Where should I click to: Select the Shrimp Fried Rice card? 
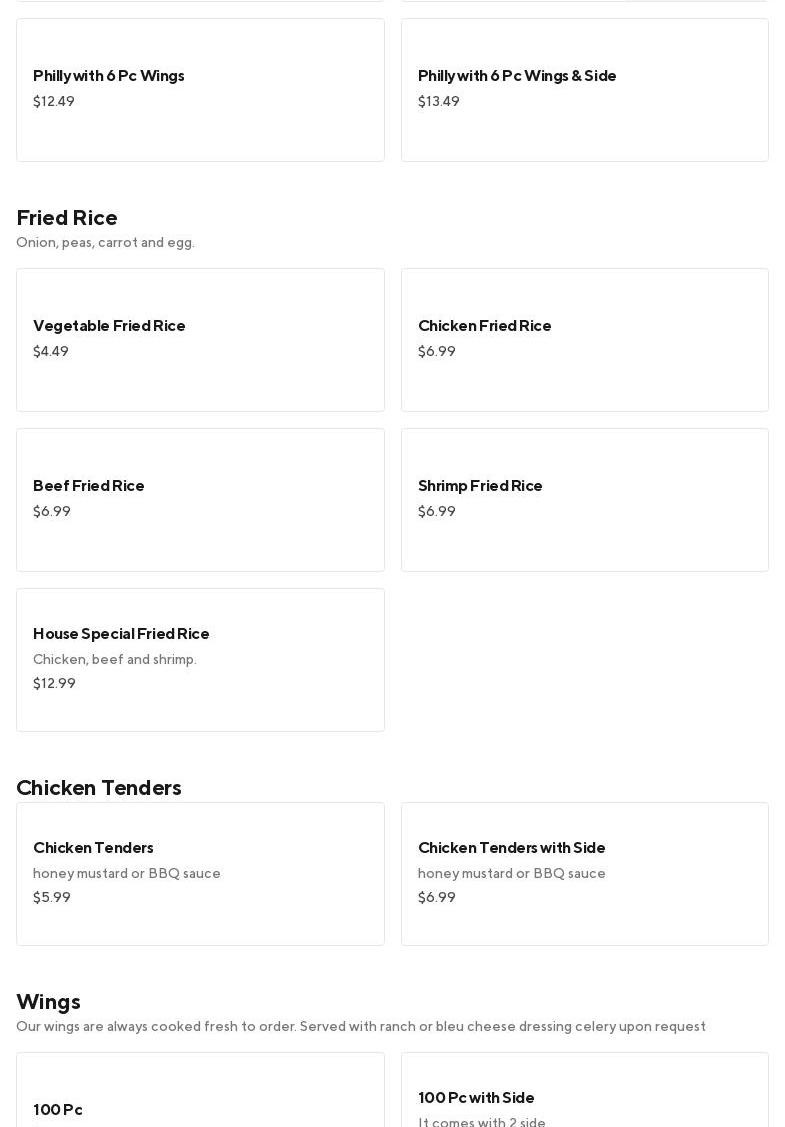click(584, 499)
